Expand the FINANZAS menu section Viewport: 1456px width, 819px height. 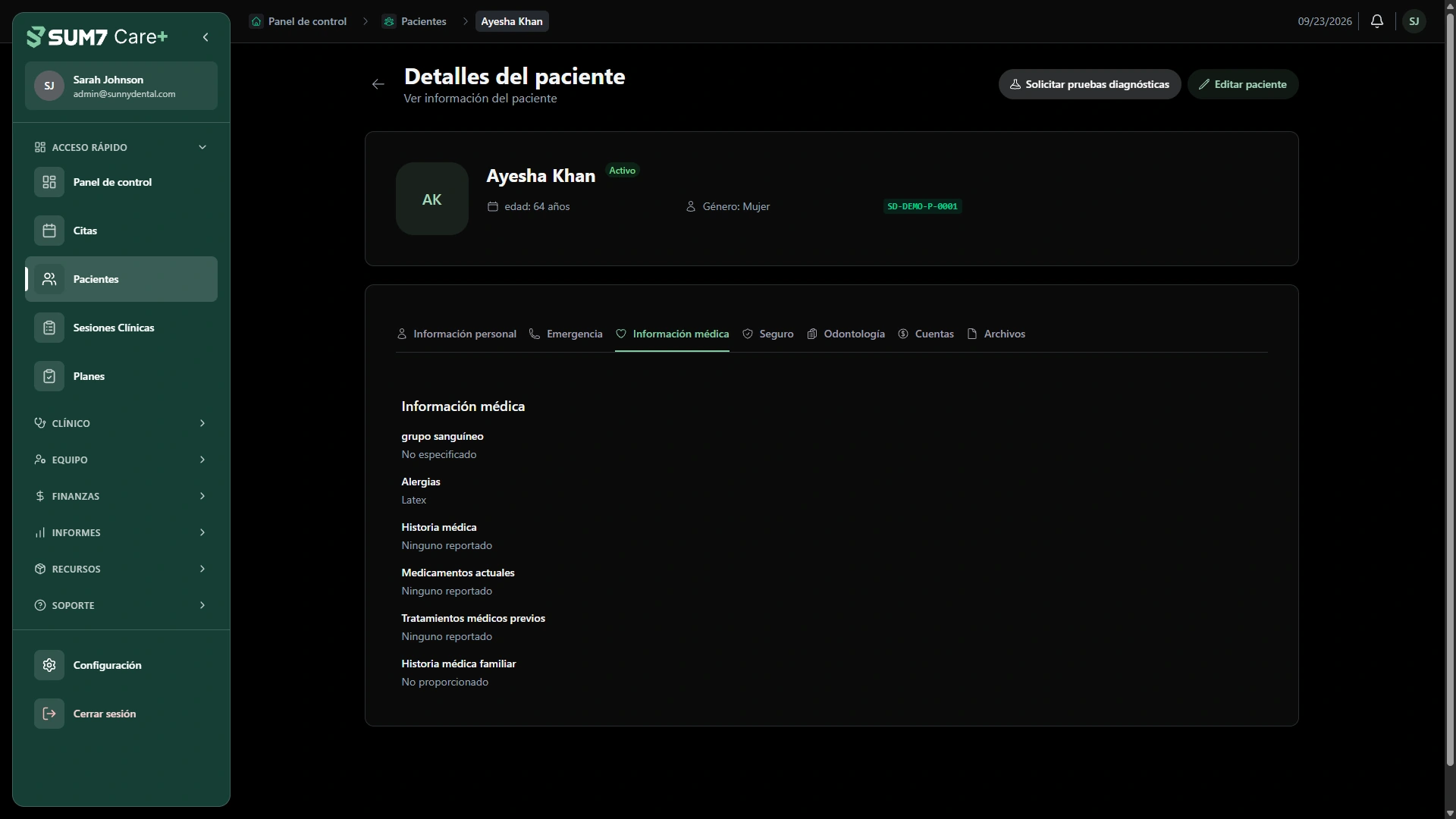pyautogui.click(x=121, y=496)
